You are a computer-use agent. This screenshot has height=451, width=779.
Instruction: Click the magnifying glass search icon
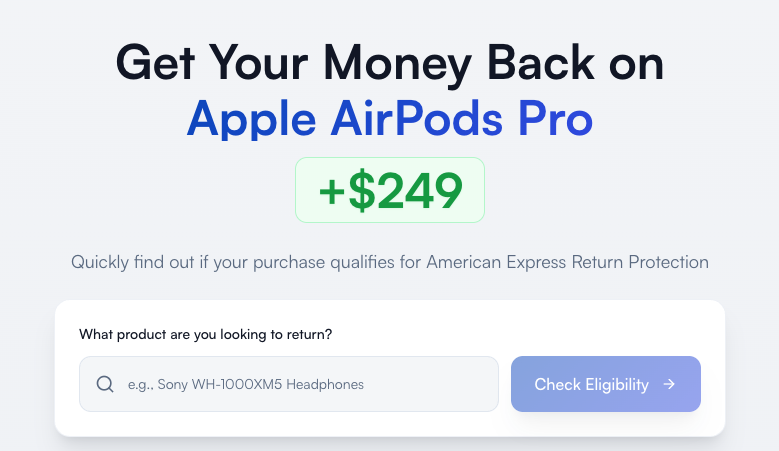pos(105,384)
